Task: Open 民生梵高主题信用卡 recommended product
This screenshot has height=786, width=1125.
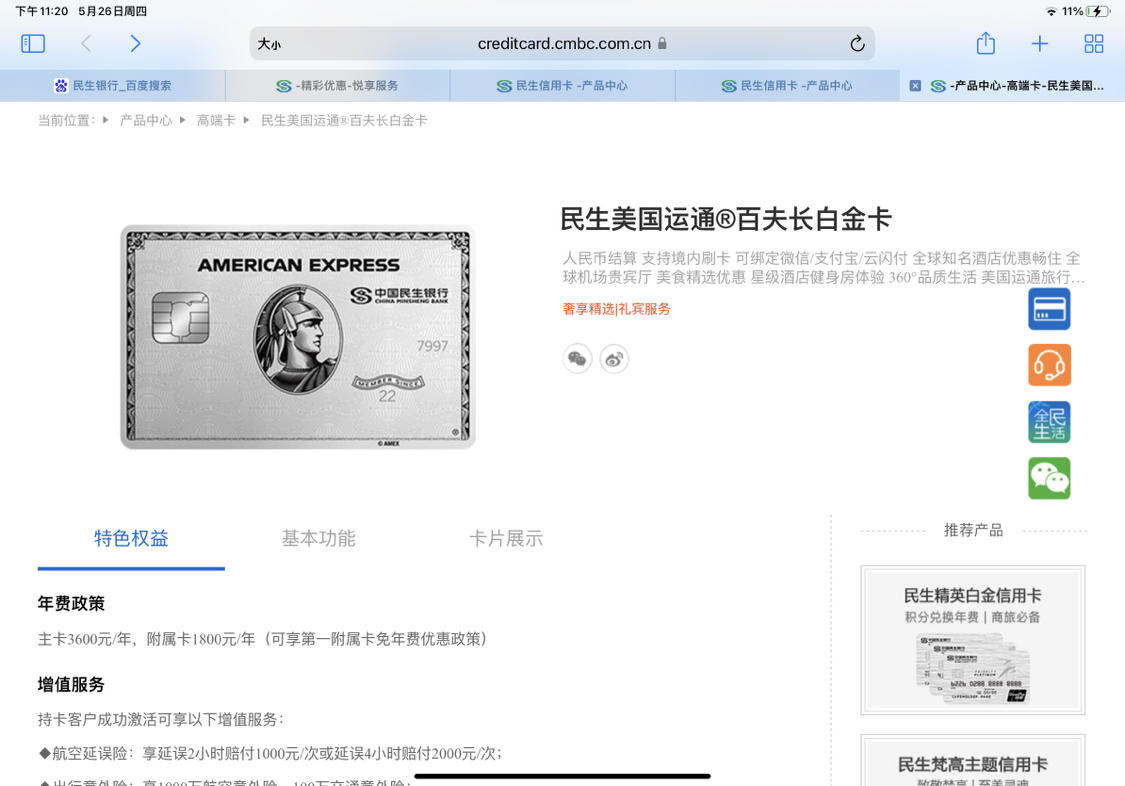Action: click(x=972, y=760)
